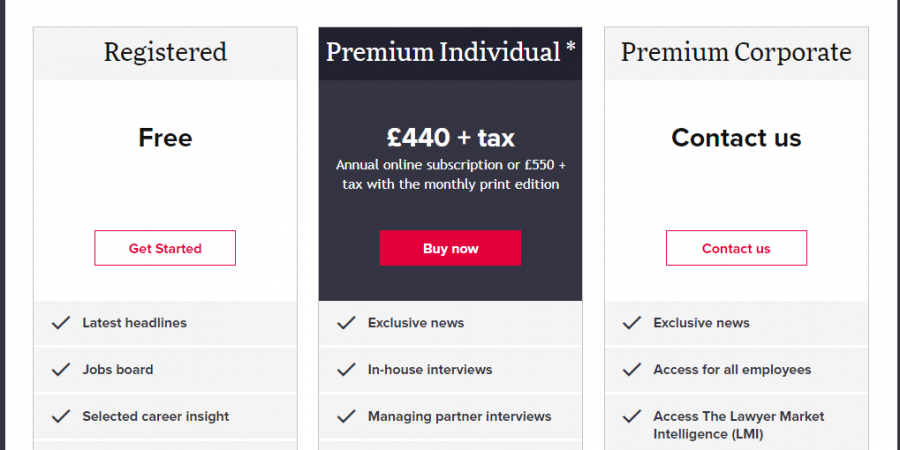900x450 pixels.
Task: Click checkmark beside Access for all employees
Action: 632,369
